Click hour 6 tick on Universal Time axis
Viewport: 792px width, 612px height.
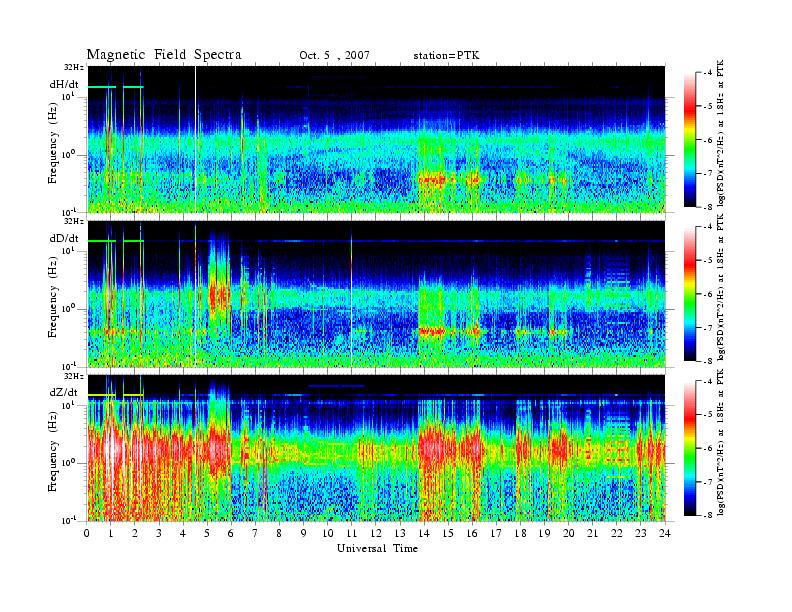[x=231, y=533]
